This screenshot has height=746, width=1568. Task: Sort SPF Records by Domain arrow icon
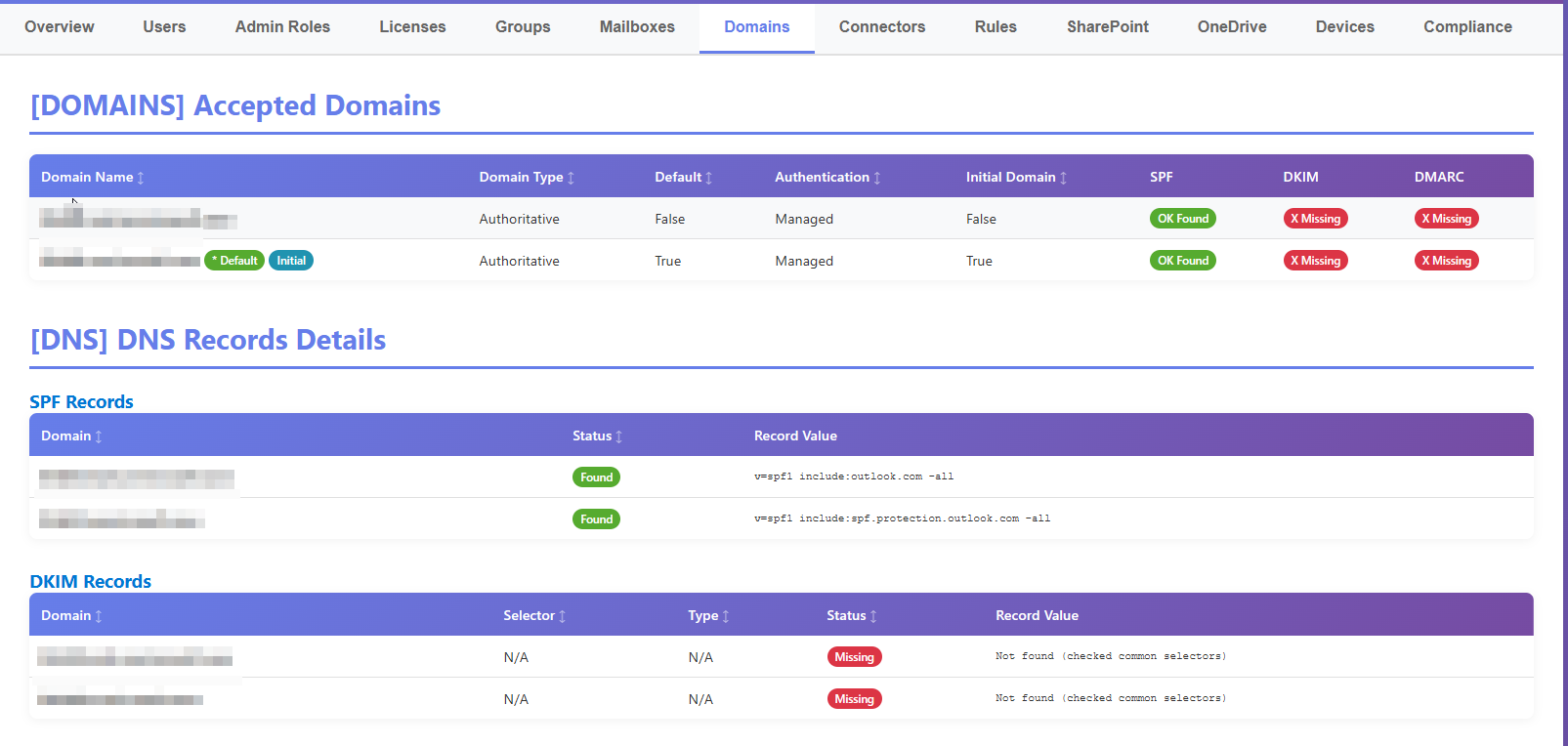click(99, 436)
